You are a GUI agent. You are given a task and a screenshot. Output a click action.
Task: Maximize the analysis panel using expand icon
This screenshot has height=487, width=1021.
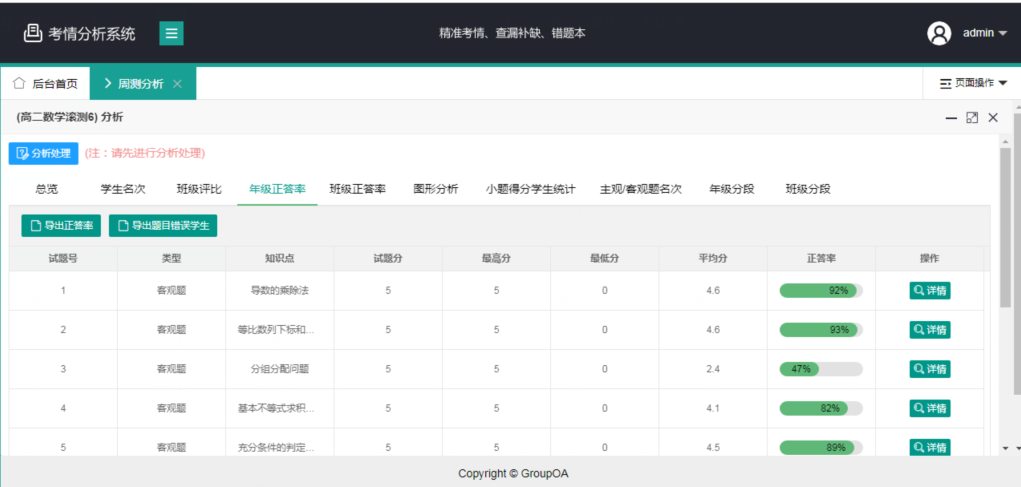972,118
